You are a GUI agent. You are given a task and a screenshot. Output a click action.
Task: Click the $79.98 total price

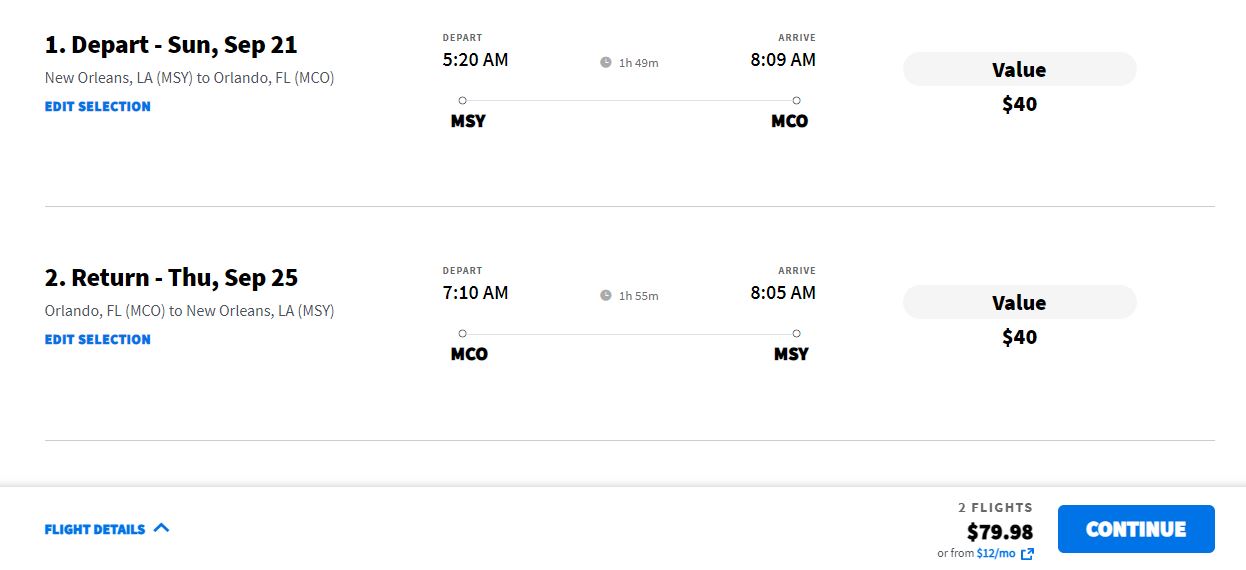click(1000, 532)
